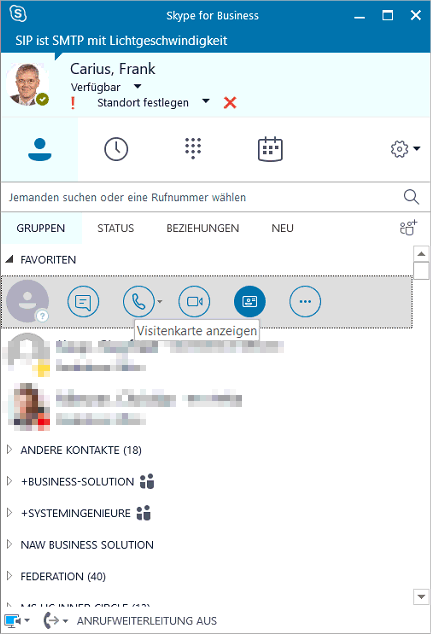
Task: Open the dial pad icon
Action: click(x=193, y=148)
